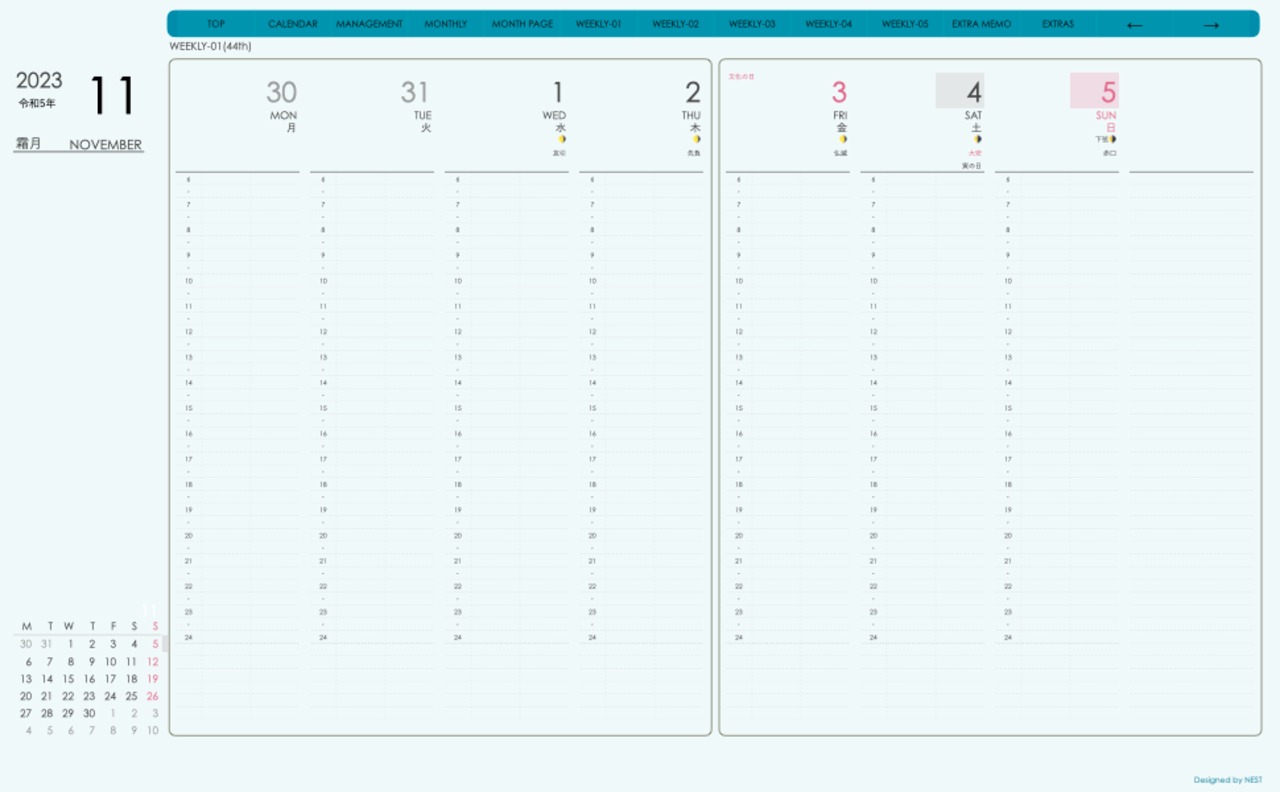The width and height of the screenshot is (1280, 792).
Task: Click the pink-highlighted Sunday 5 date
Action: (1094, 90)
